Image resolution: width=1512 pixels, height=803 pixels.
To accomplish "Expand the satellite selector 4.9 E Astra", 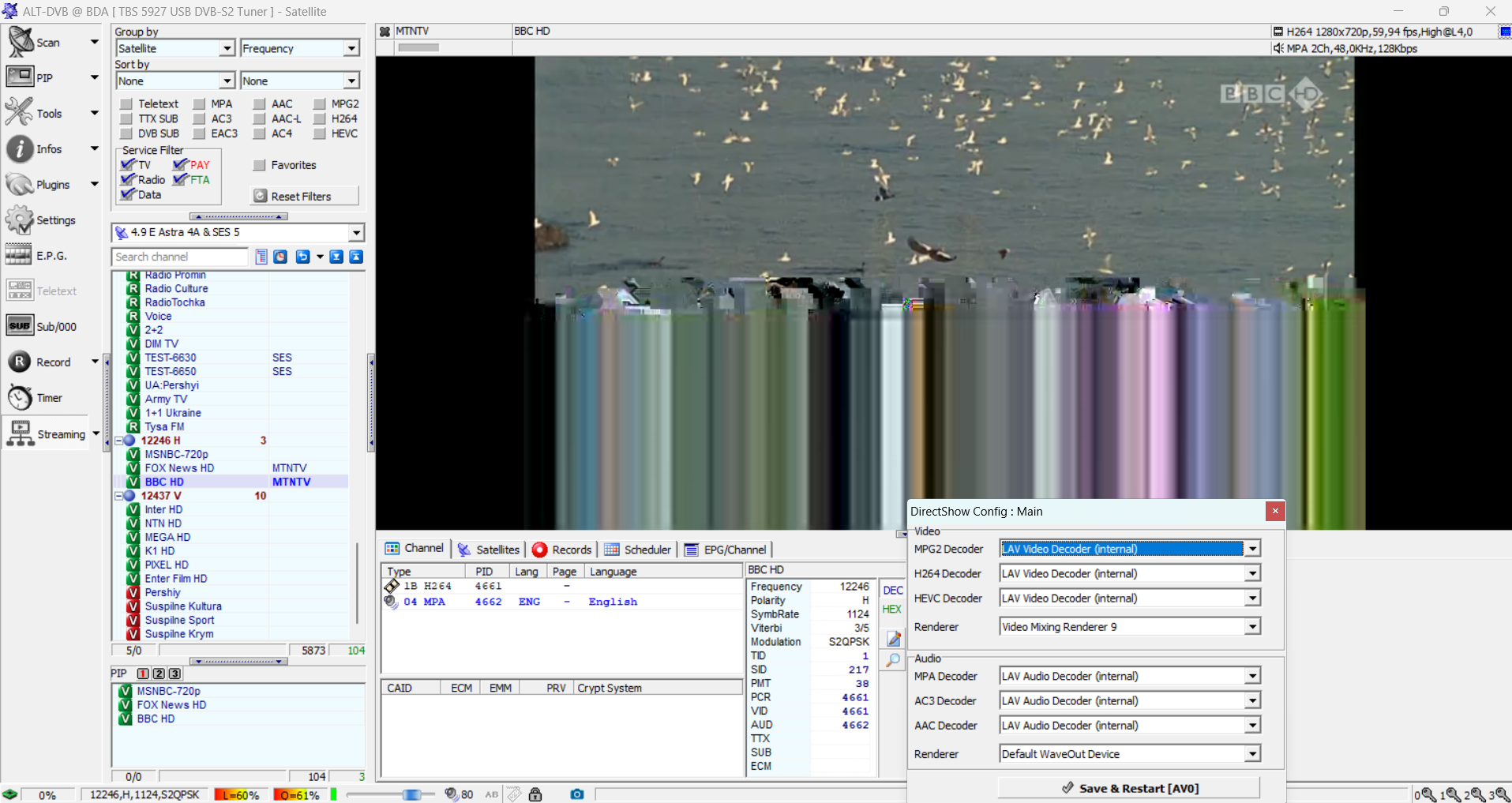I will pos(356,233).
